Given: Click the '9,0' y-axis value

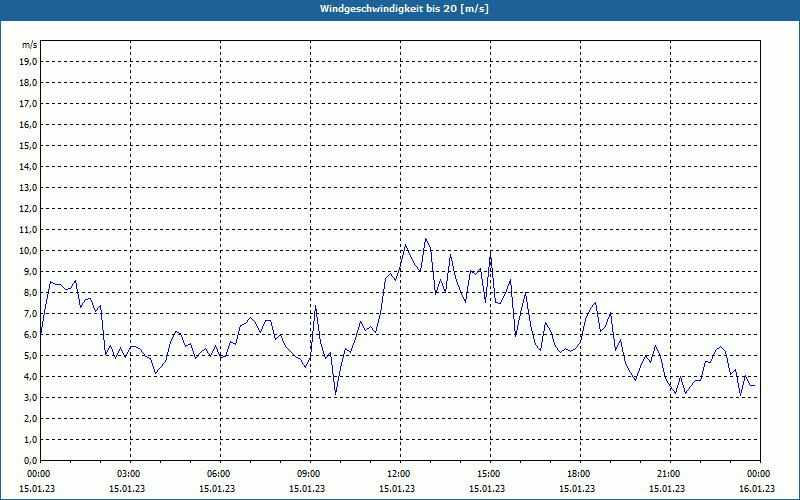Looking at the screenshot, I should (x=30, y=271).
